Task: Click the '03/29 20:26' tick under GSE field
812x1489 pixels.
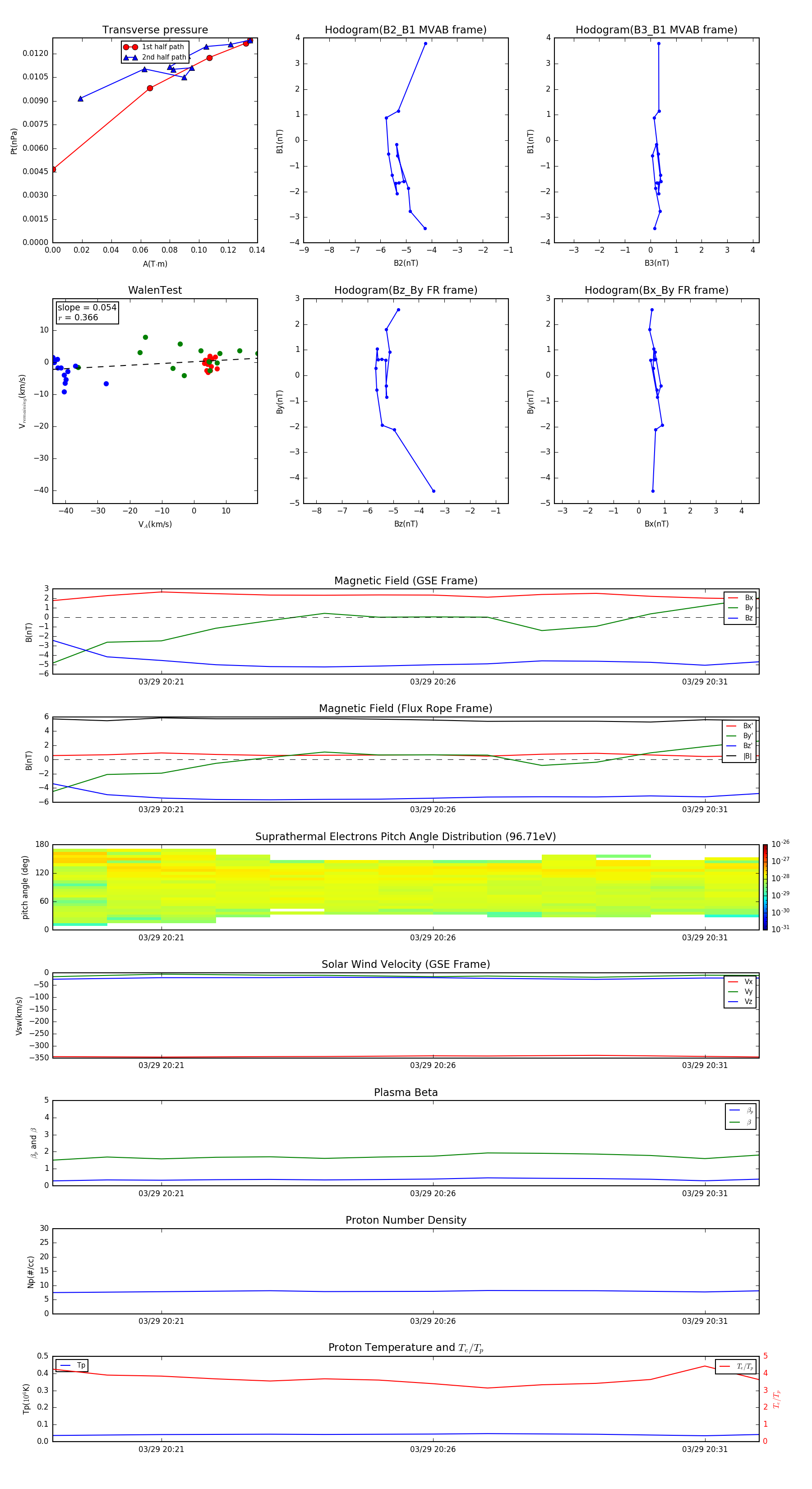Action: tap(433, 682)
